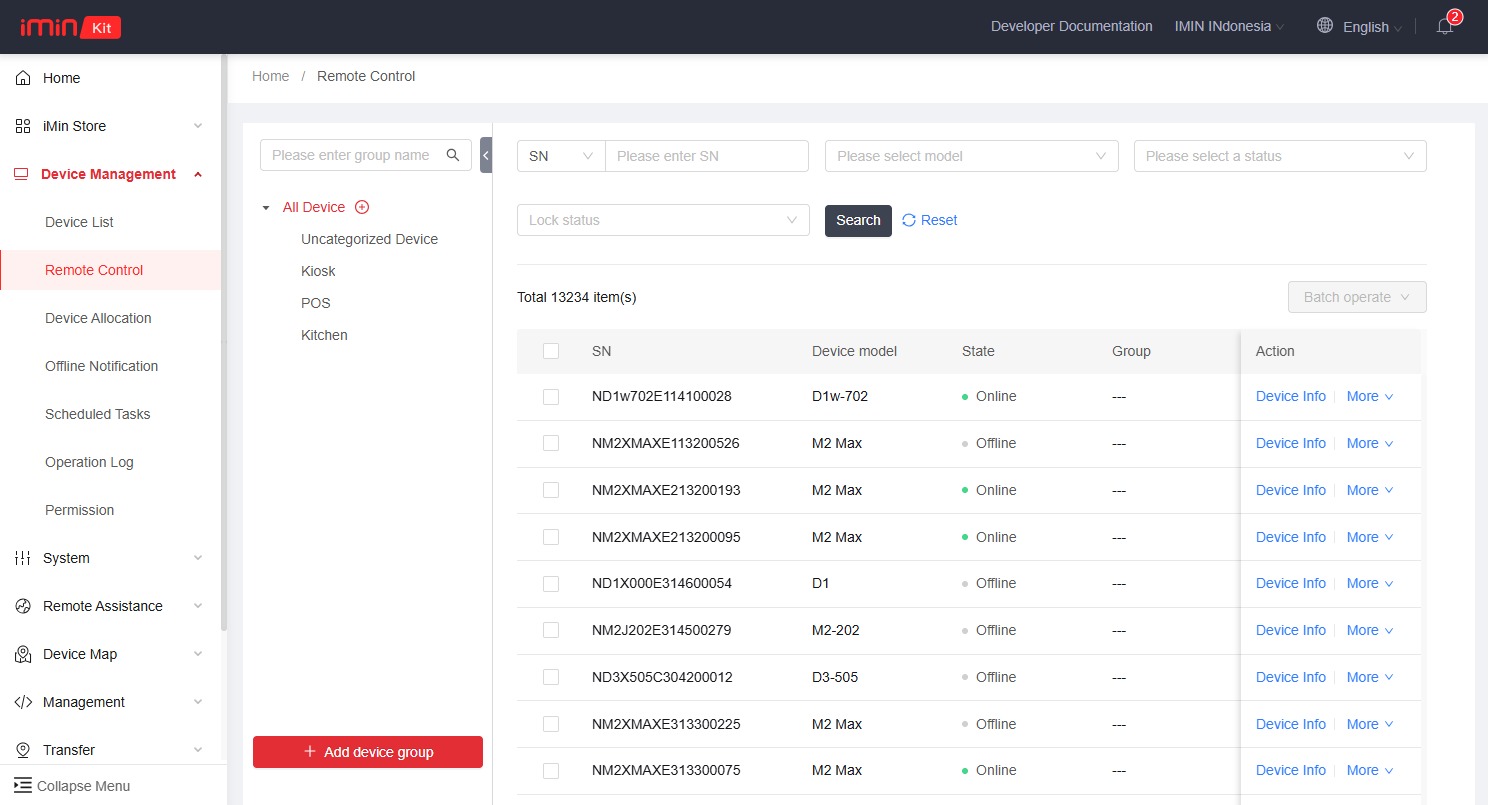Open Device Info for NM2J202E314500279

1290,630
